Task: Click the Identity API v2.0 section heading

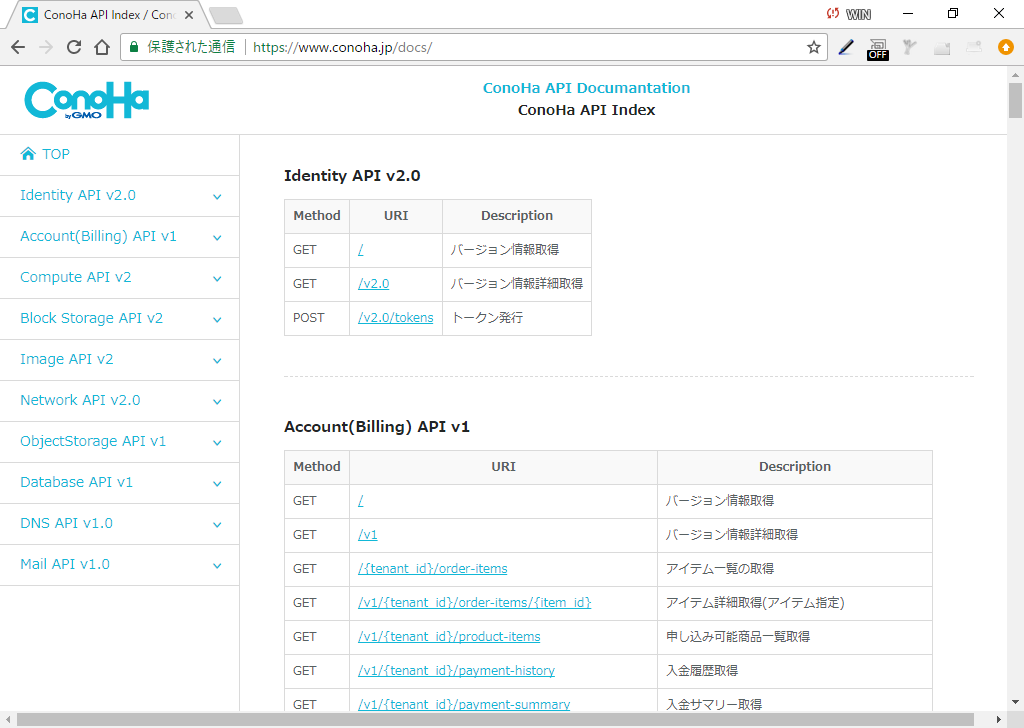Action: click(352, 176)
